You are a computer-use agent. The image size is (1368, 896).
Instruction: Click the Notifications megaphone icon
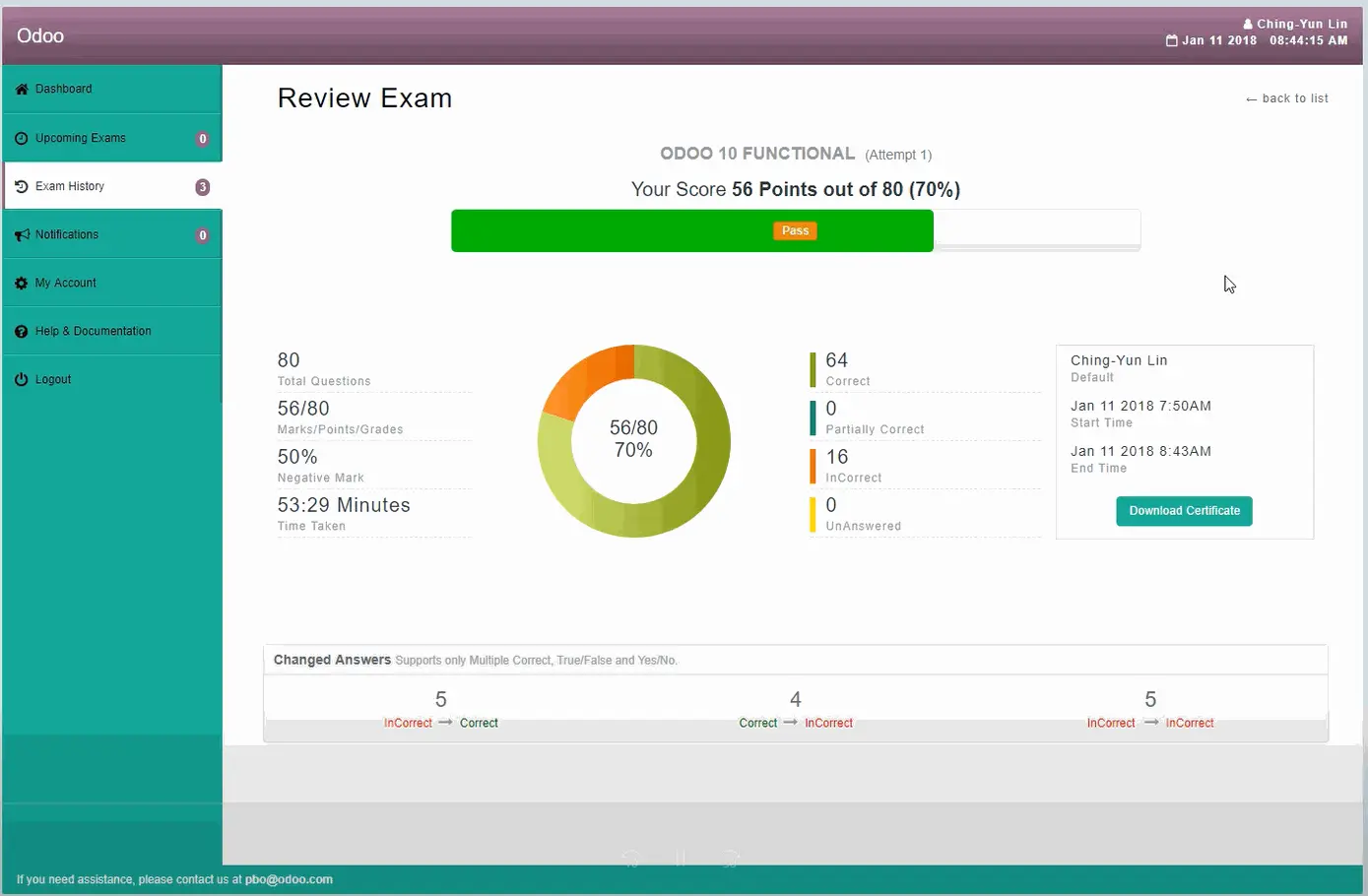[x=22, y=235]
